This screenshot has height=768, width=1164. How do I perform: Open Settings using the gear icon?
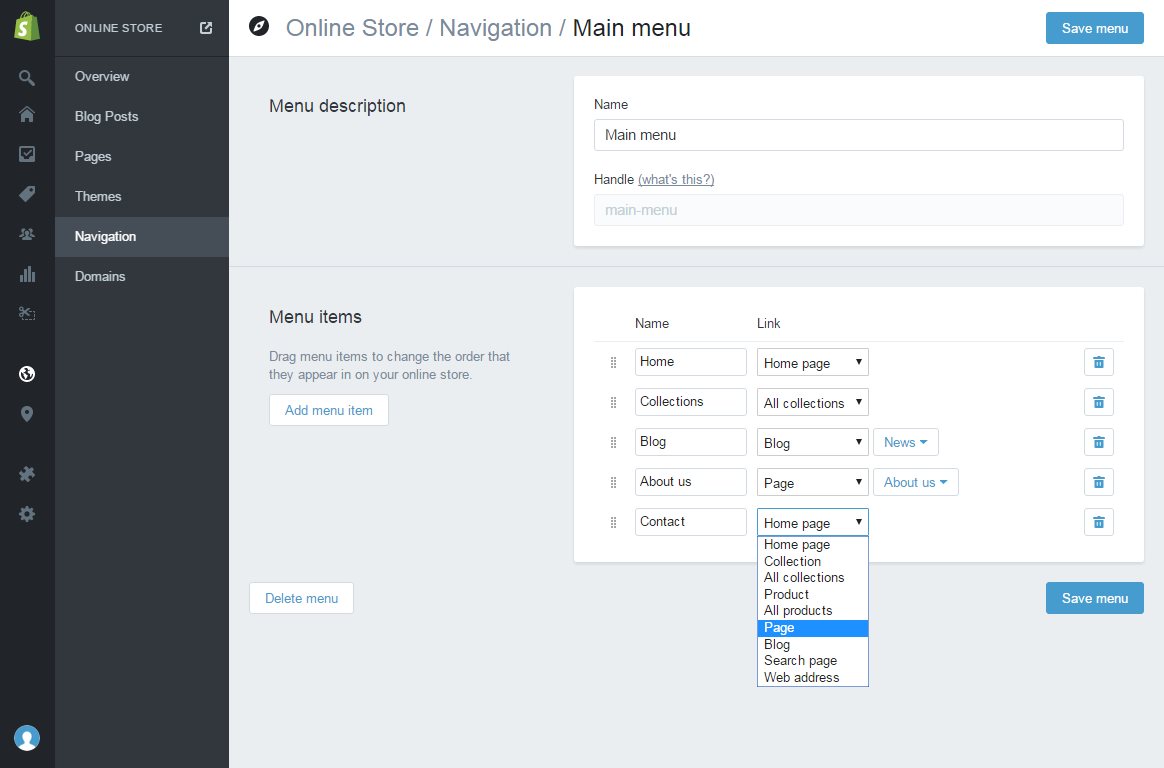(27, 514)
